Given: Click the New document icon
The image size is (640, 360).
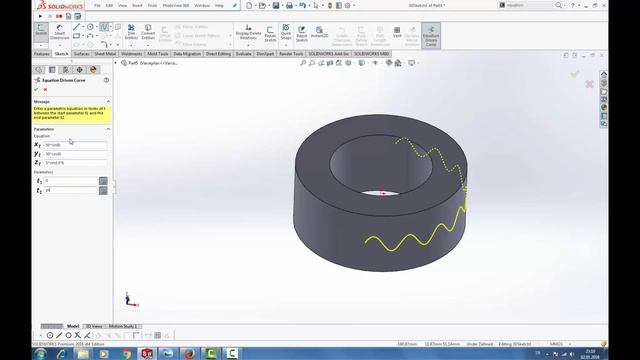Looking at the screenshot, I should 249,5.
